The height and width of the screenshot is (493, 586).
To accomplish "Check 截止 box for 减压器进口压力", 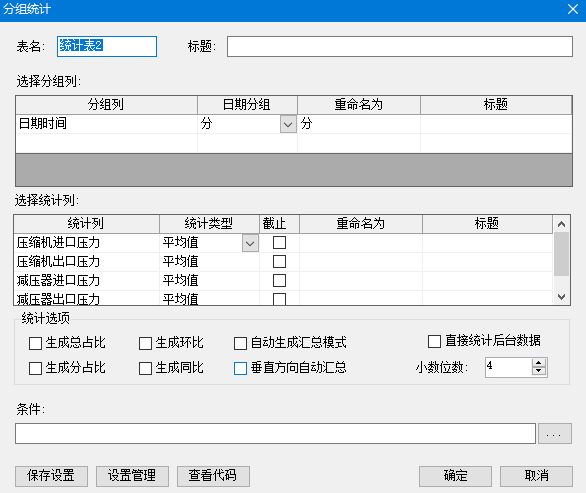I will point(279,281).
